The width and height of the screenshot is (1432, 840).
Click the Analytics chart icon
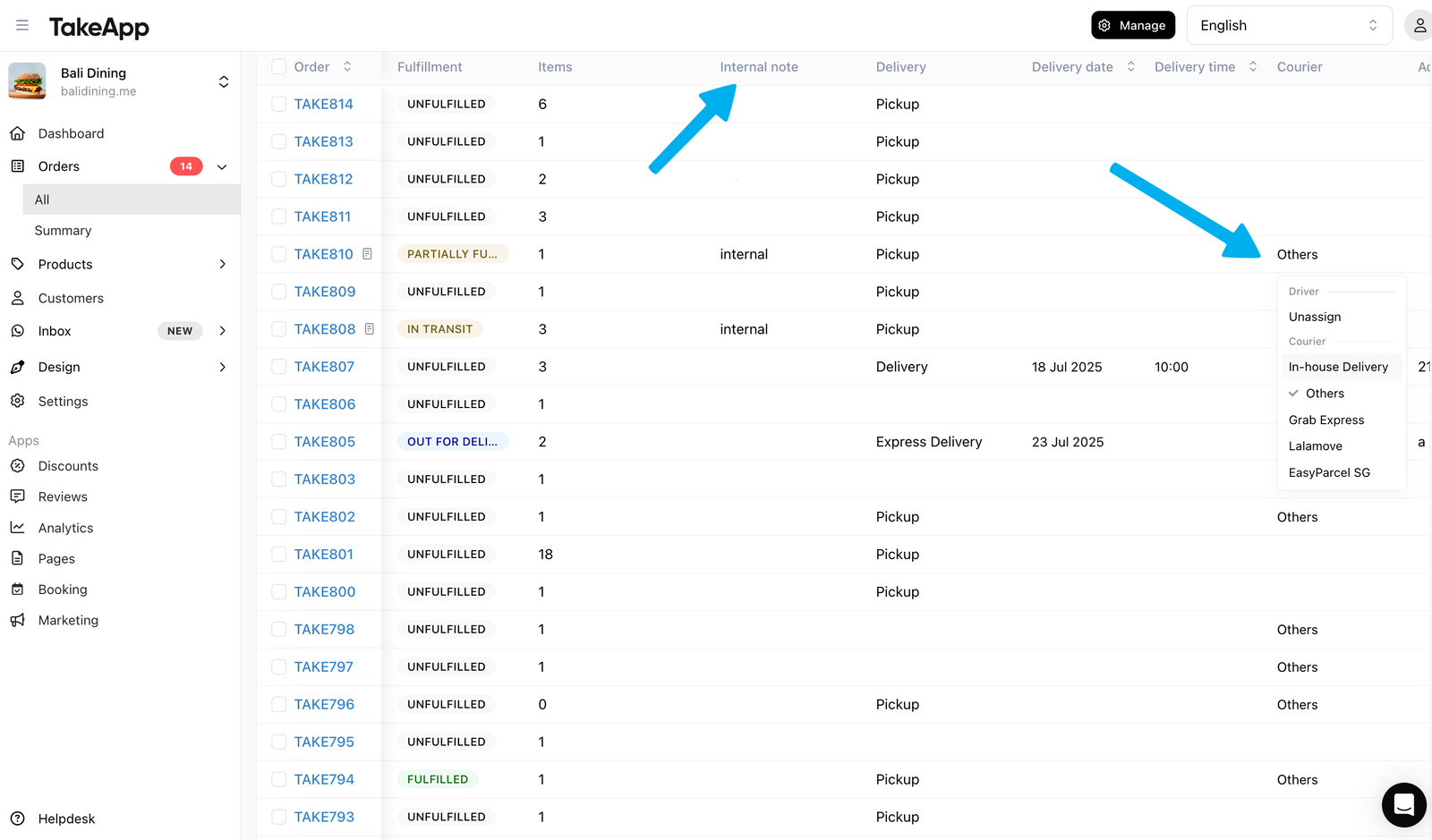[x=17, y=528]
